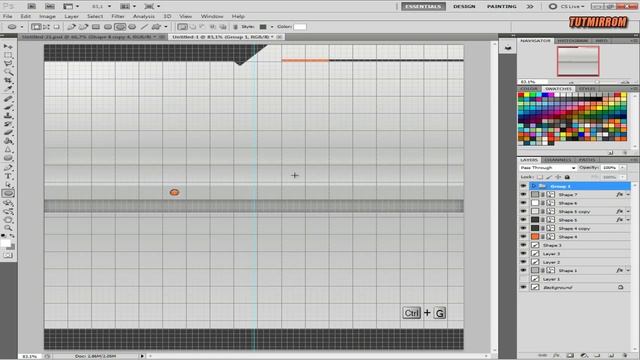This screenshot has width=640, height=360.
Task: Open the File menu
Action: [x=8, y=16]
